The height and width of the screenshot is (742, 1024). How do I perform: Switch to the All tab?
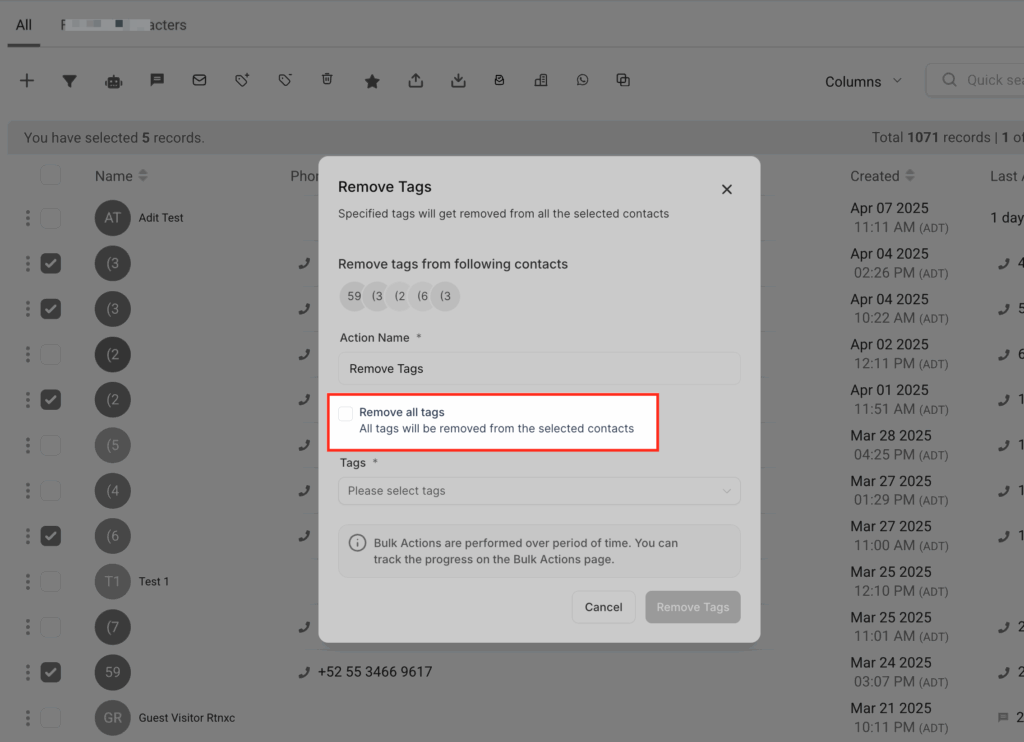click(24, 25)
